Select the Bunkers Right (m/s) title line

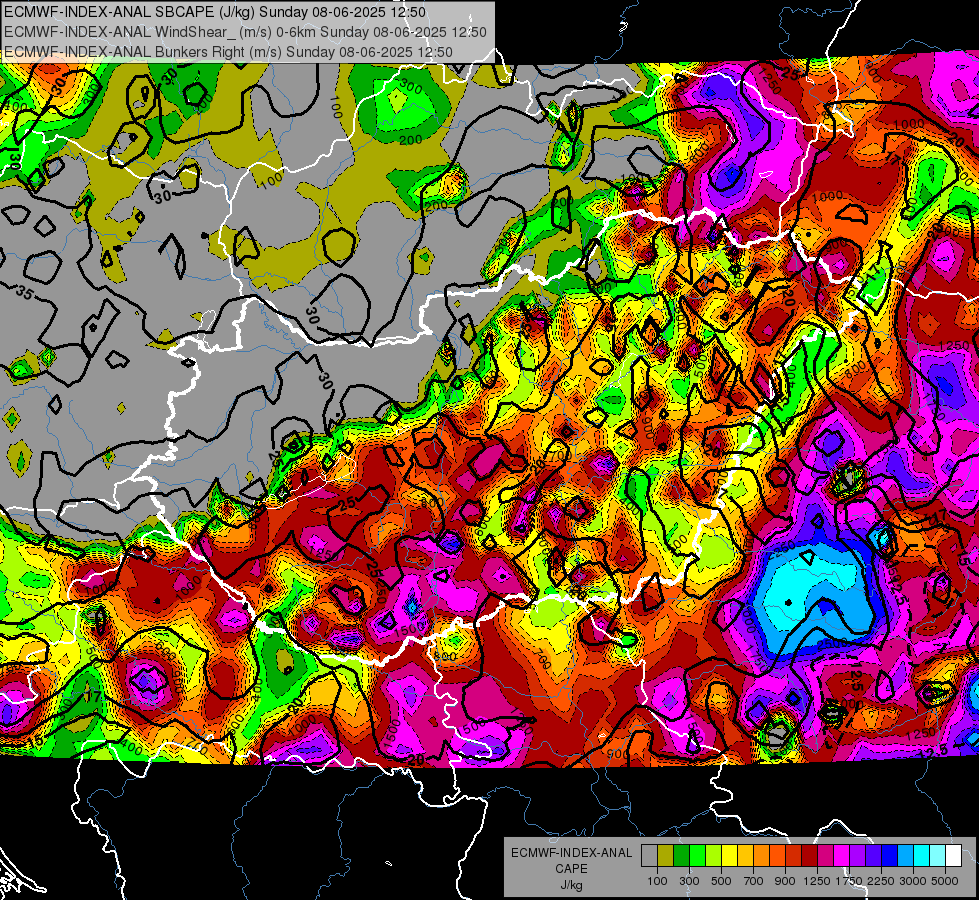pyautogui.click(x=229, y=52)
